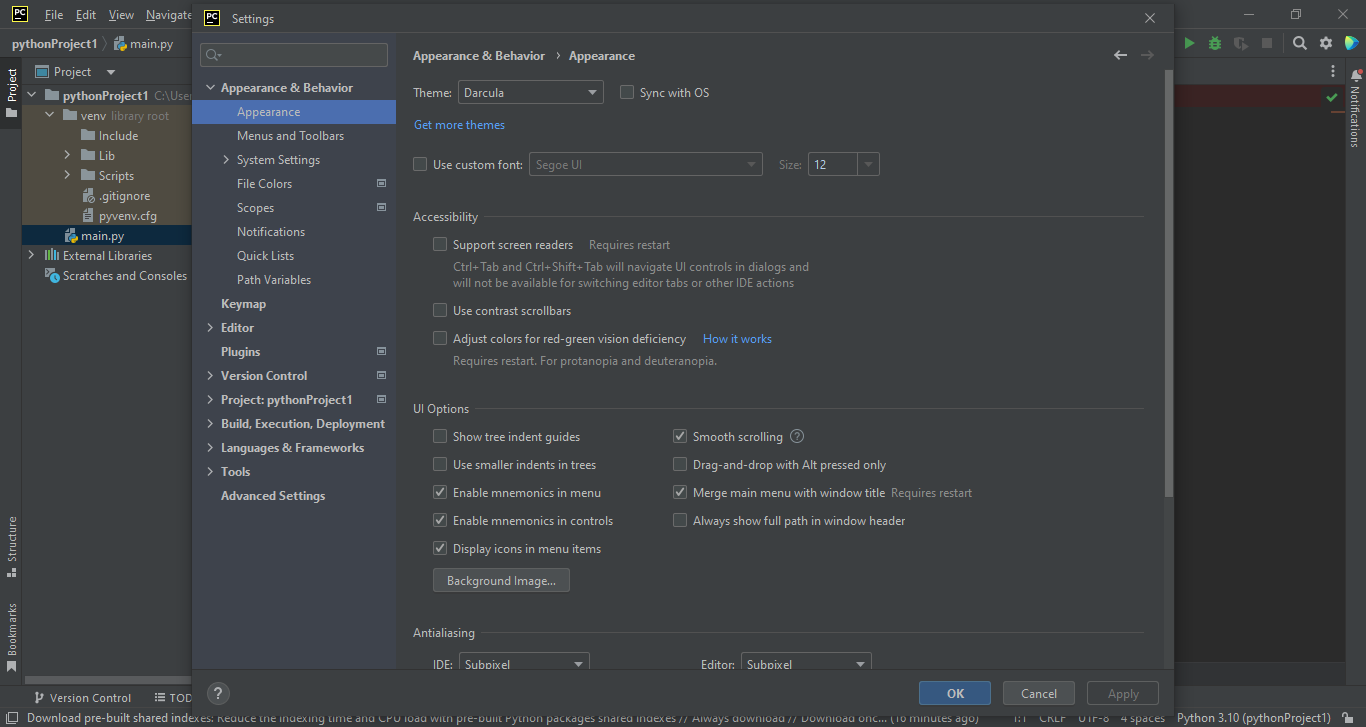Viewport: 1366px width, 727px height.
Task: Open the Theme dropdown showing Darcula
Action: [530, 91]
